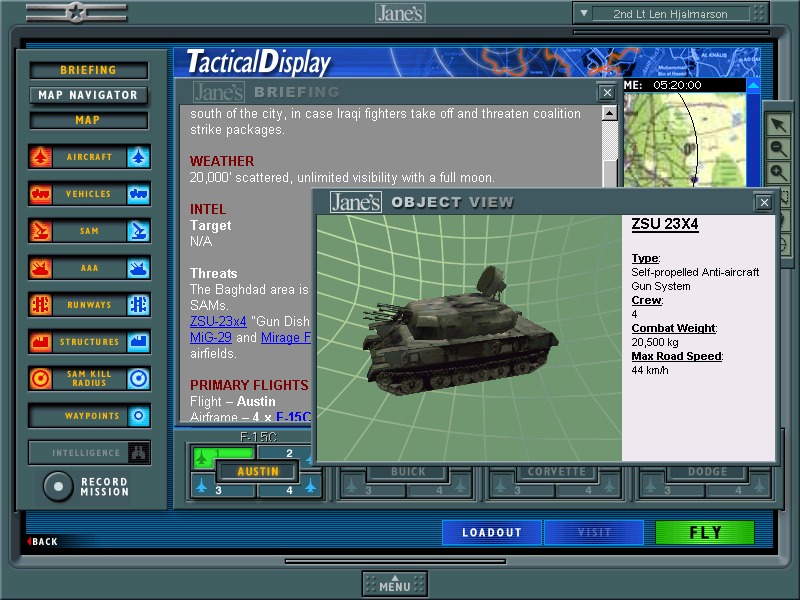Screen dimensions: 800x600
Task: Click the Jane's logo at top center
Action: pyautogui.click(x=401, y=13)
